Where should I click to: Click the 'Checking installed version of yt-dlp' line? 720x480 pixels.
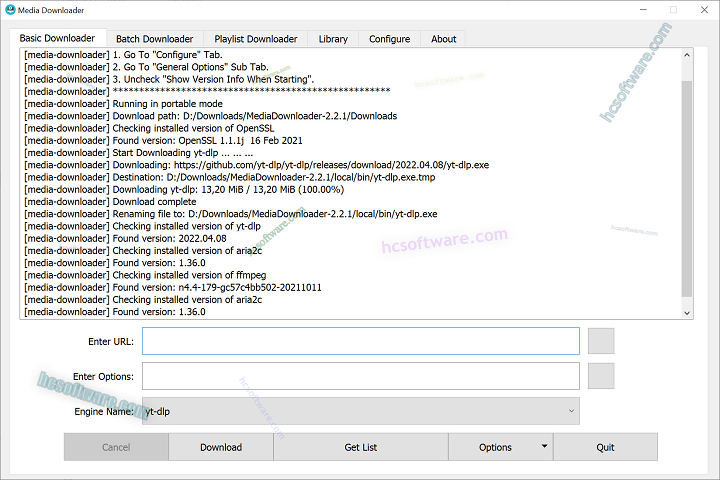click(x=142, y=226)
